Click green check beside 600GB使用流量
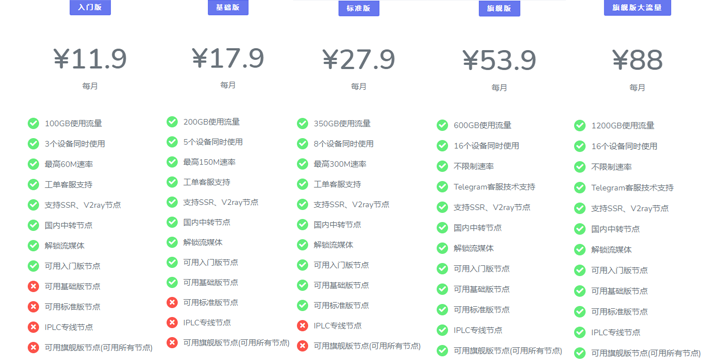Viewport: 720px width, 360px height. 442,125
